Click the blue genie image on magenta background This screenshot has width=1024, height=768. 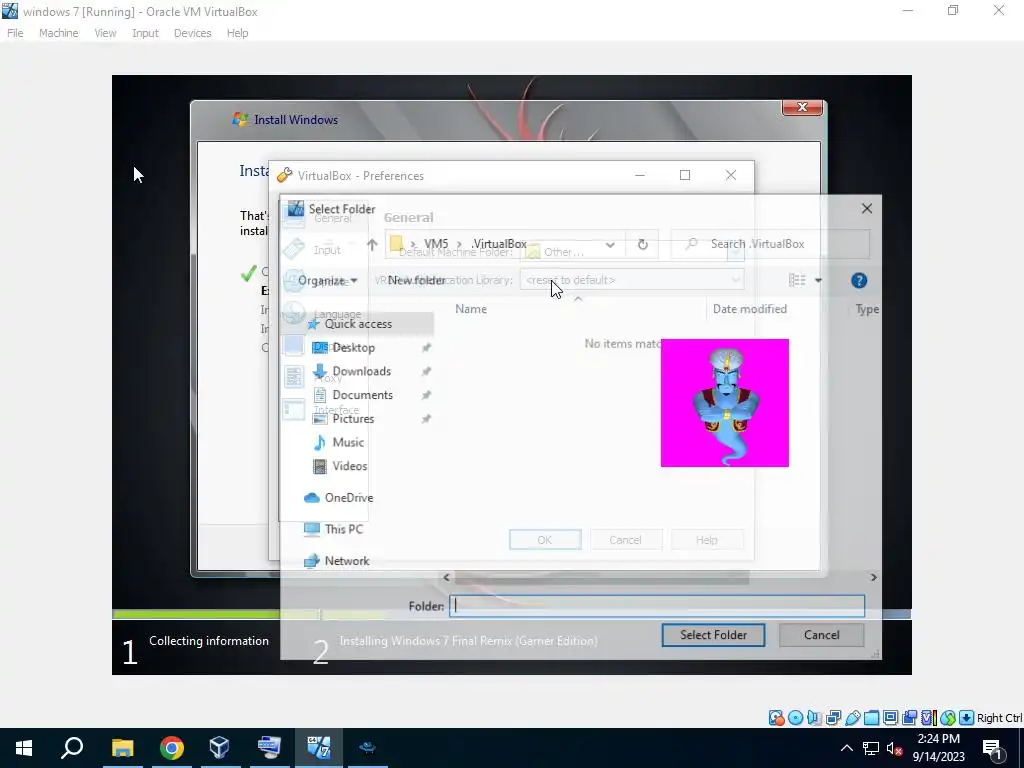(x=725, y=403)
